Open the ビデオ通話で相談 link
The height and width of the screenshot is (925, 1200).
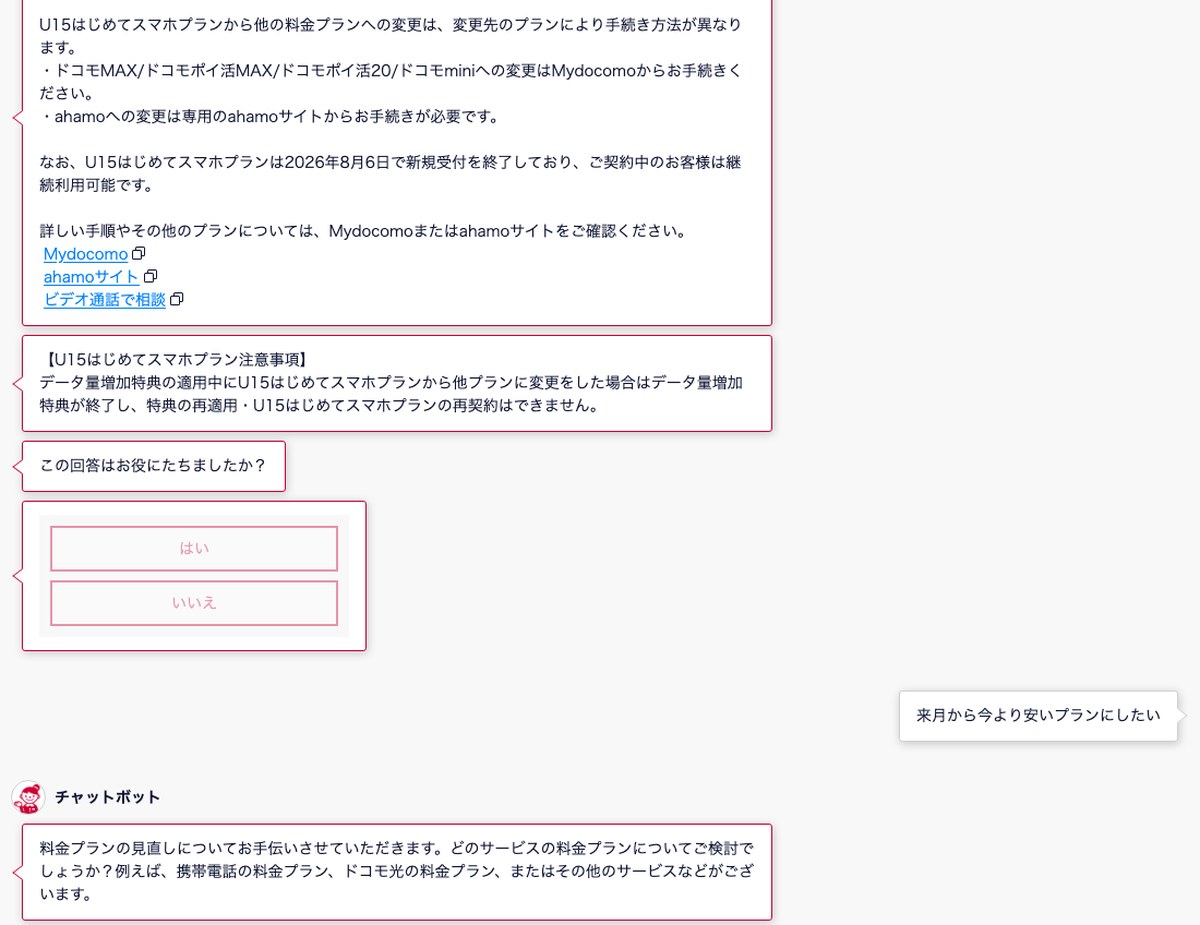(x=104, y=300)
